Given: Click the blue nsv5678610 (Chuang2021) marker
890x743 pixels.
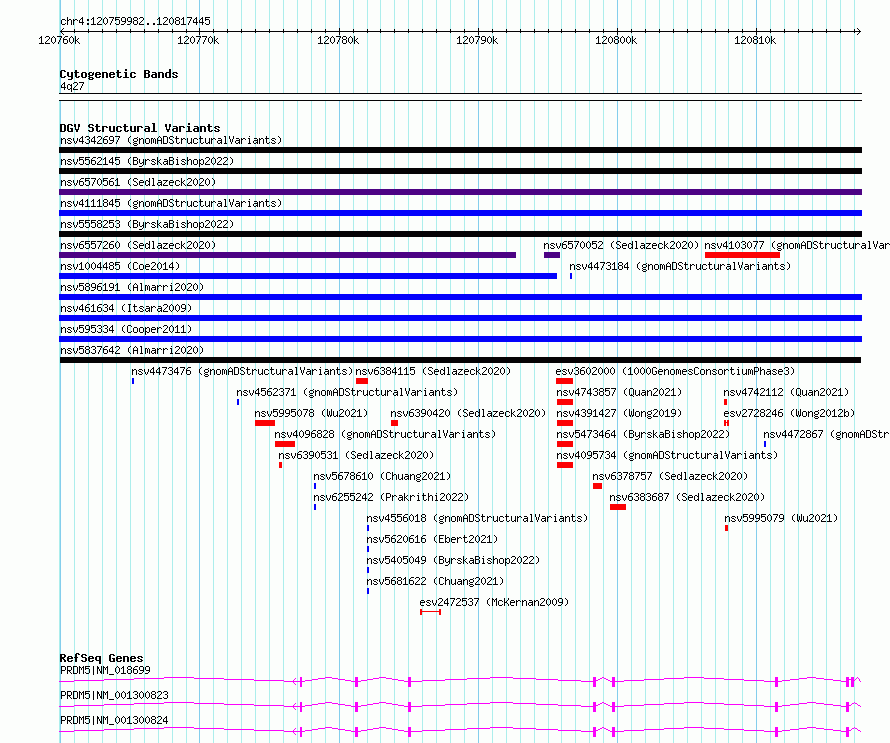Looking at the screenshot, I should point(315,486).
